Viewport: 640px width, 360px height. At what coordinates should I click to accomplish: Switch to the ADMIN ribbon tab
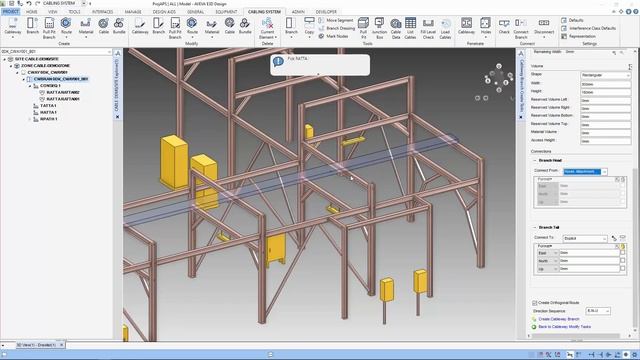click(298, 12)
